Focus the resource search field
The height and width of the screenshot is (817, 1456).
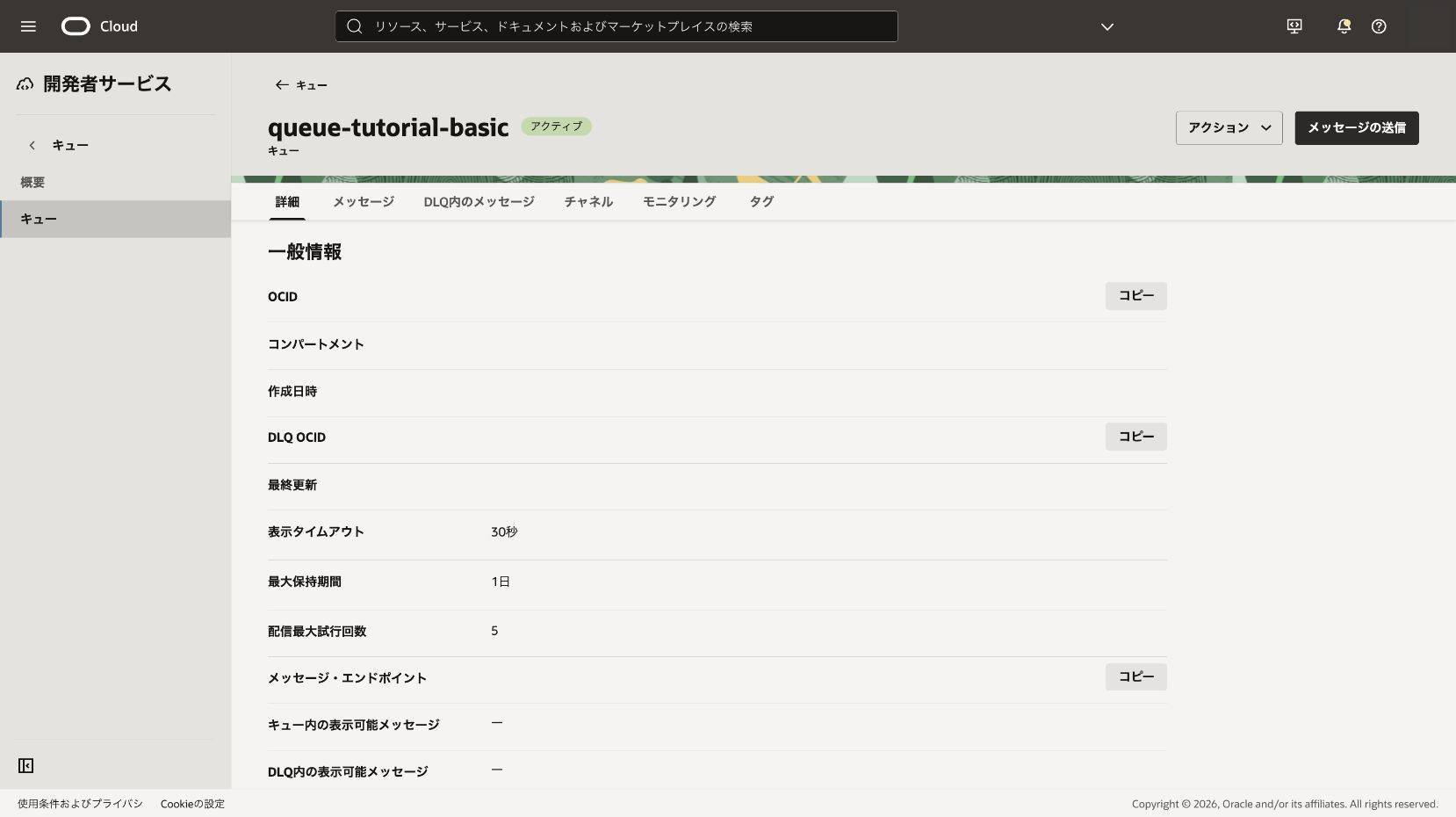click(616, 26)
